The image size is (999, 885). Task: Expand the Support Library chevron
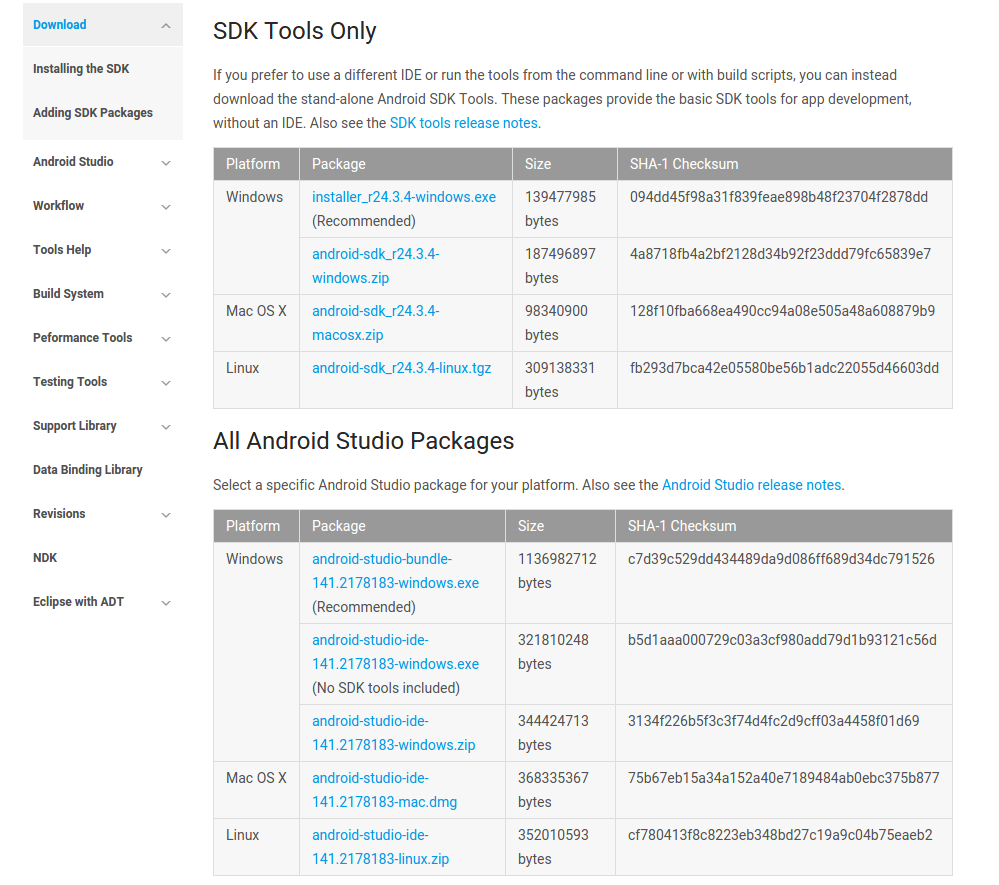point(166,427)
